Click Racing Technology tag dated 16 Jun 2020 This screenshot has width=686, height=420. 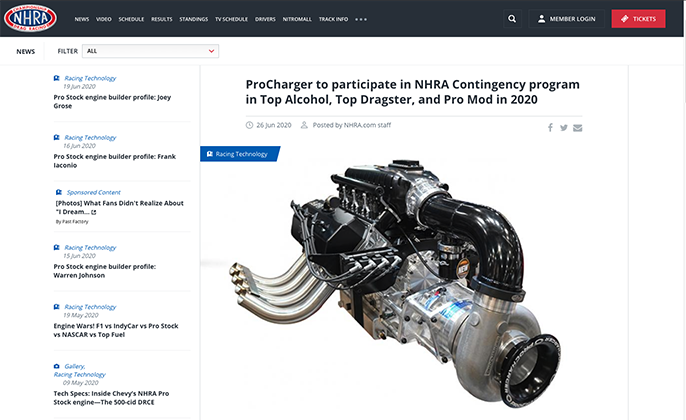coord(90,137)
